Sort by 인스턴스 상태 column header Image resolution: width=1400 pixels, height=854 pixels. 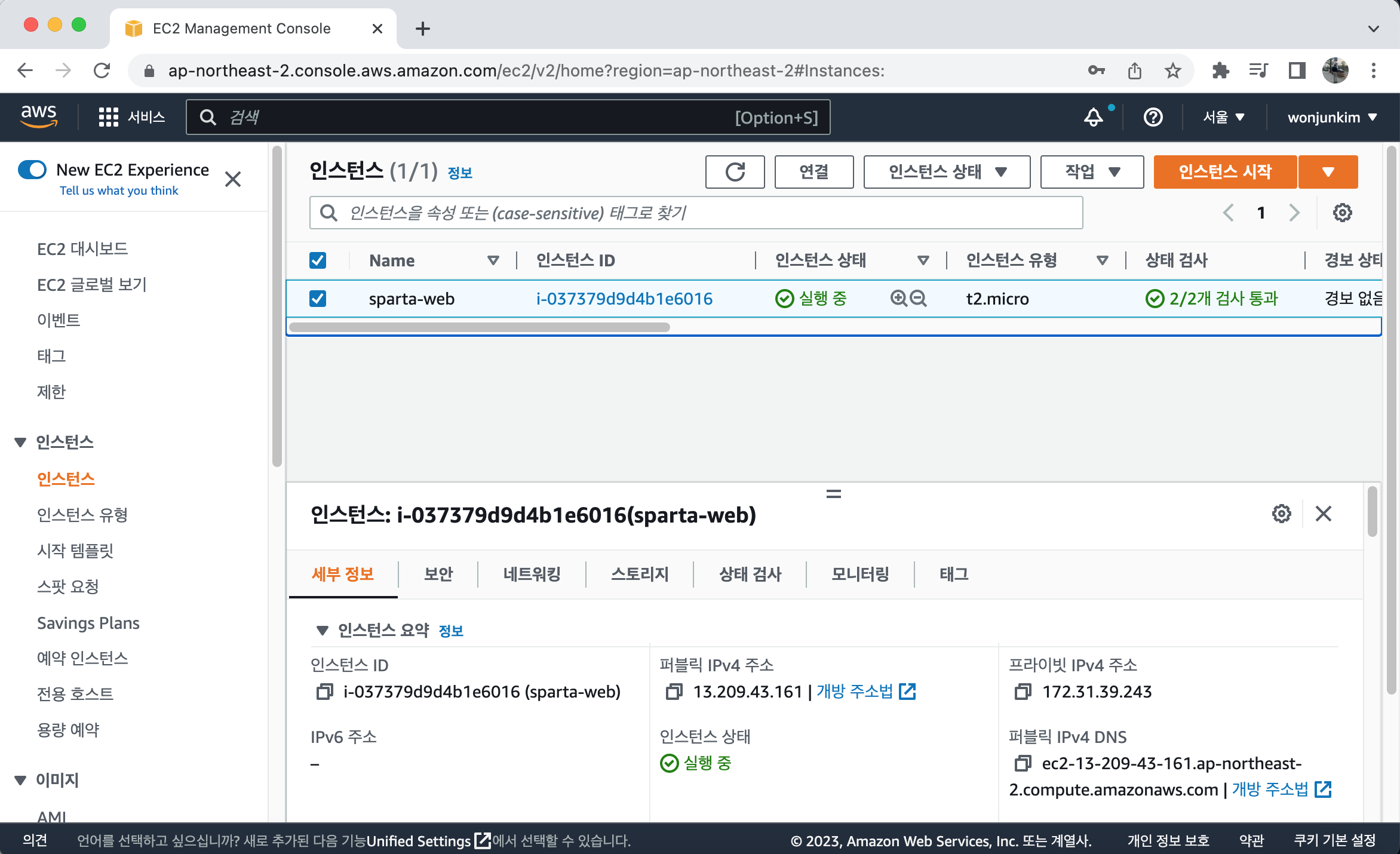(x=923, y=260)
